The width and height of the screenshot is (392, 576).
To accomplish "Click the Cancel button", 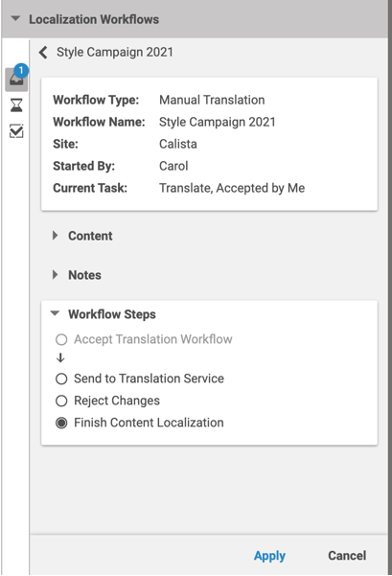I will point(347,555).
